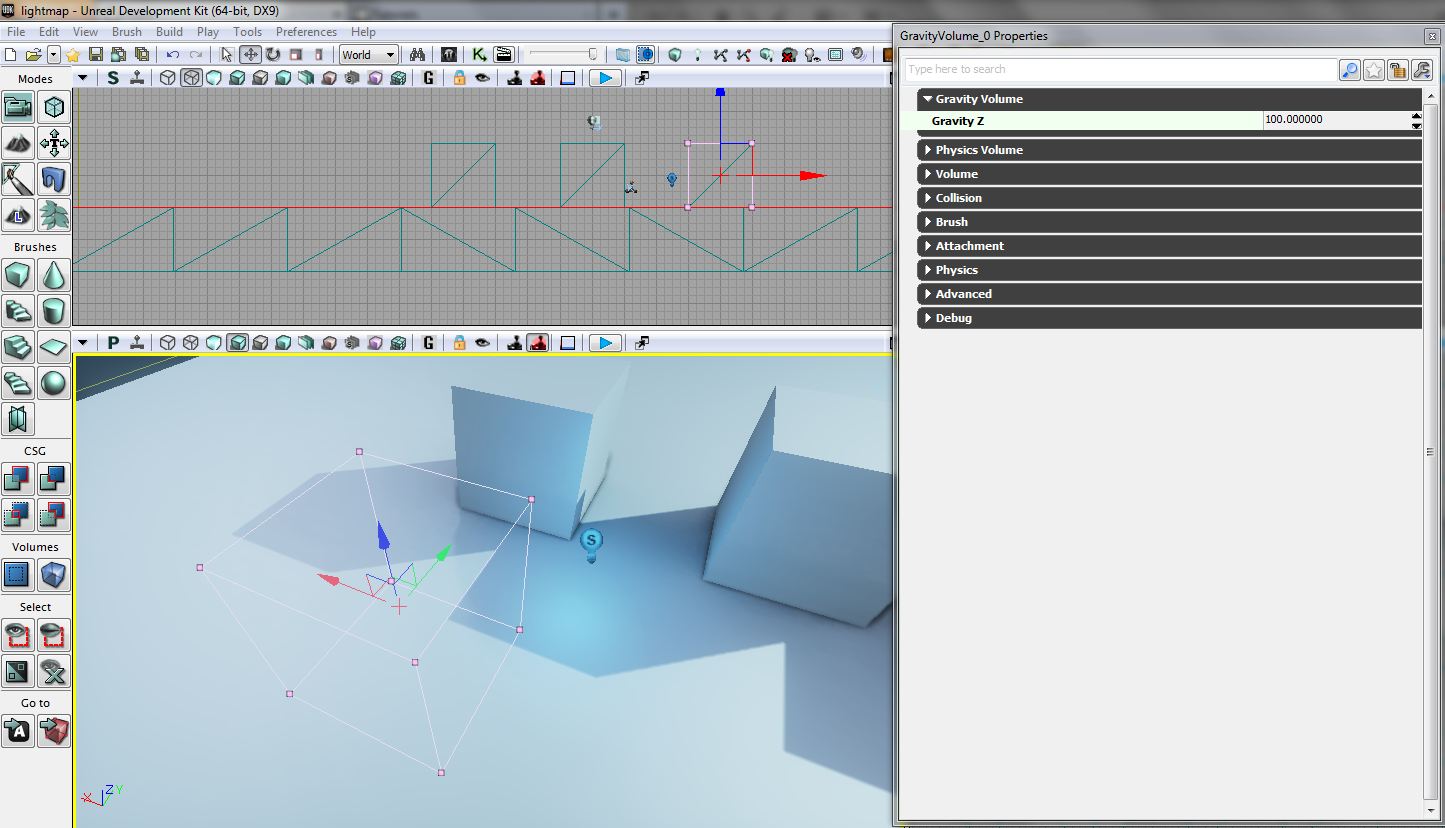The width and height of the screenshot is (1445, 828).
Task: Select the Sphere brush builder
Action: click(x=54, y=383)
